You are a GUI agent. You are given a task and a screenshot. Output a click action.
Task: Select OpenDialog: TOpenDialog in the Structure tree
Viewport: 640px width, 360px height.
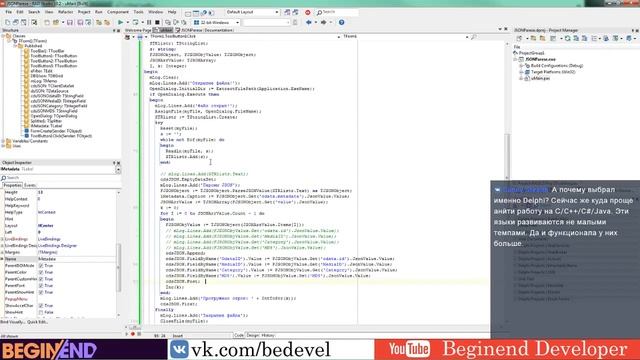pyautogui.click(x=54, y=116)
